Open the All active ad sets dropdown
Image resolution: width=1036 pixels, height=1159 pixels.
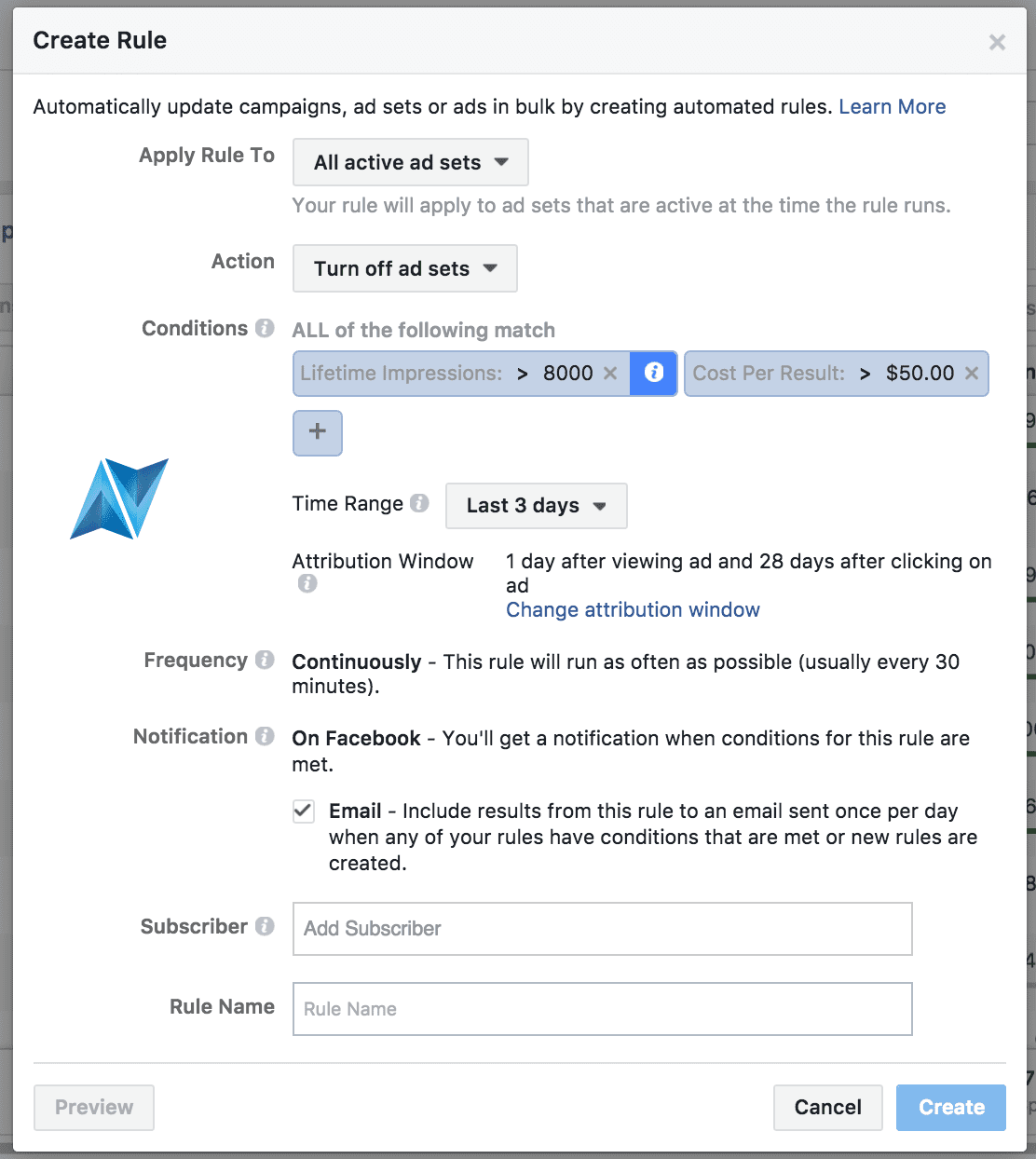pos(411,162)
